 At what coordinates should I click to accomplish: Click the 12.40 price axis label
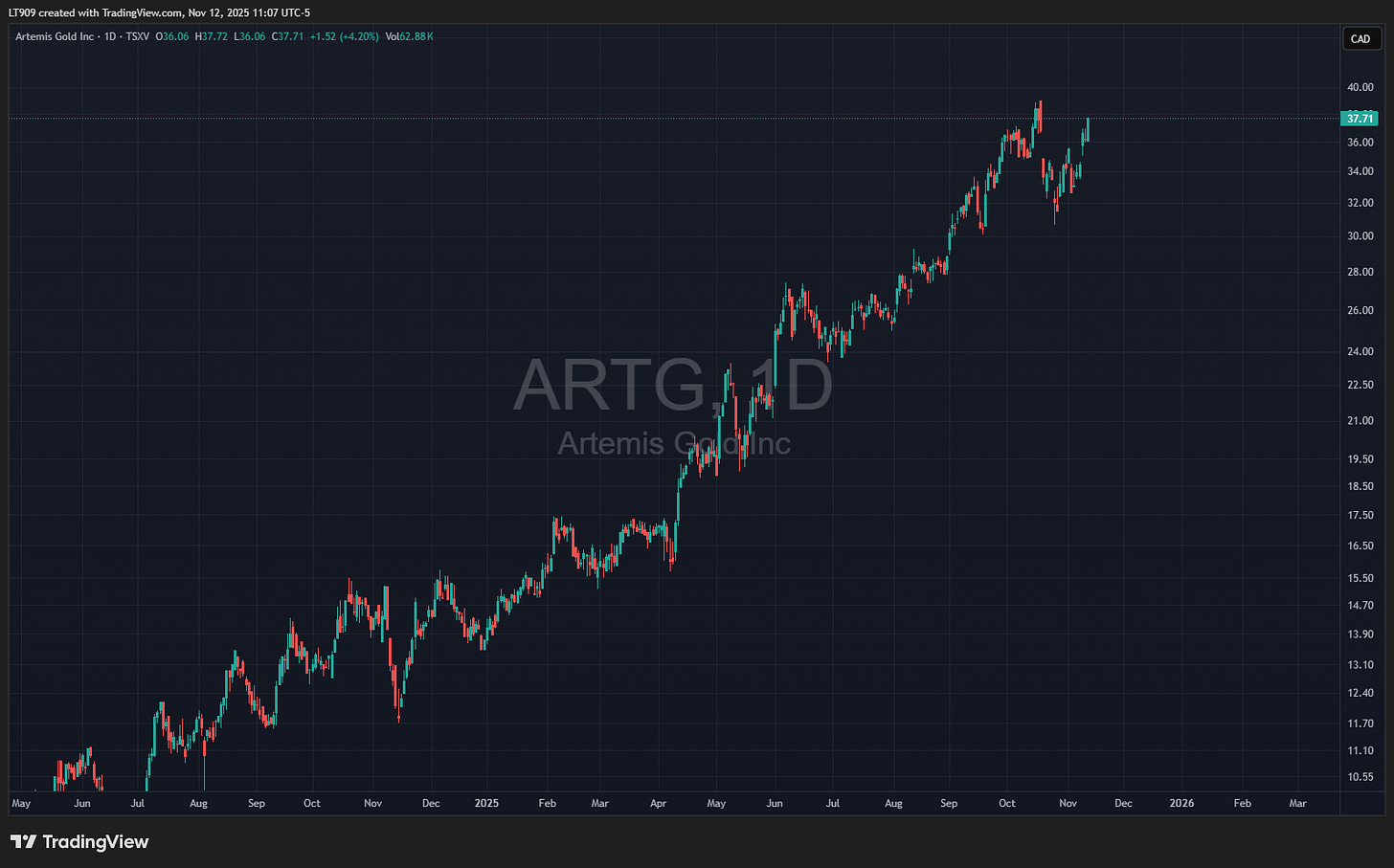pyautogui.click(x=1360, y=694)
